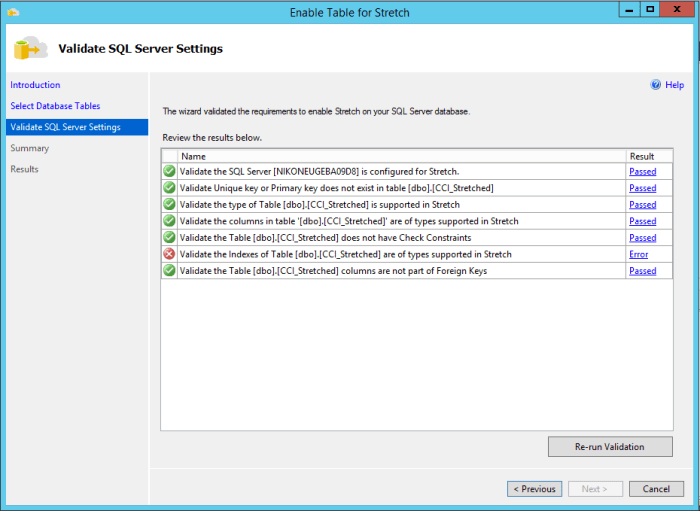
Task: Click the blue Help question mark icon
Action: pos(656,85)
